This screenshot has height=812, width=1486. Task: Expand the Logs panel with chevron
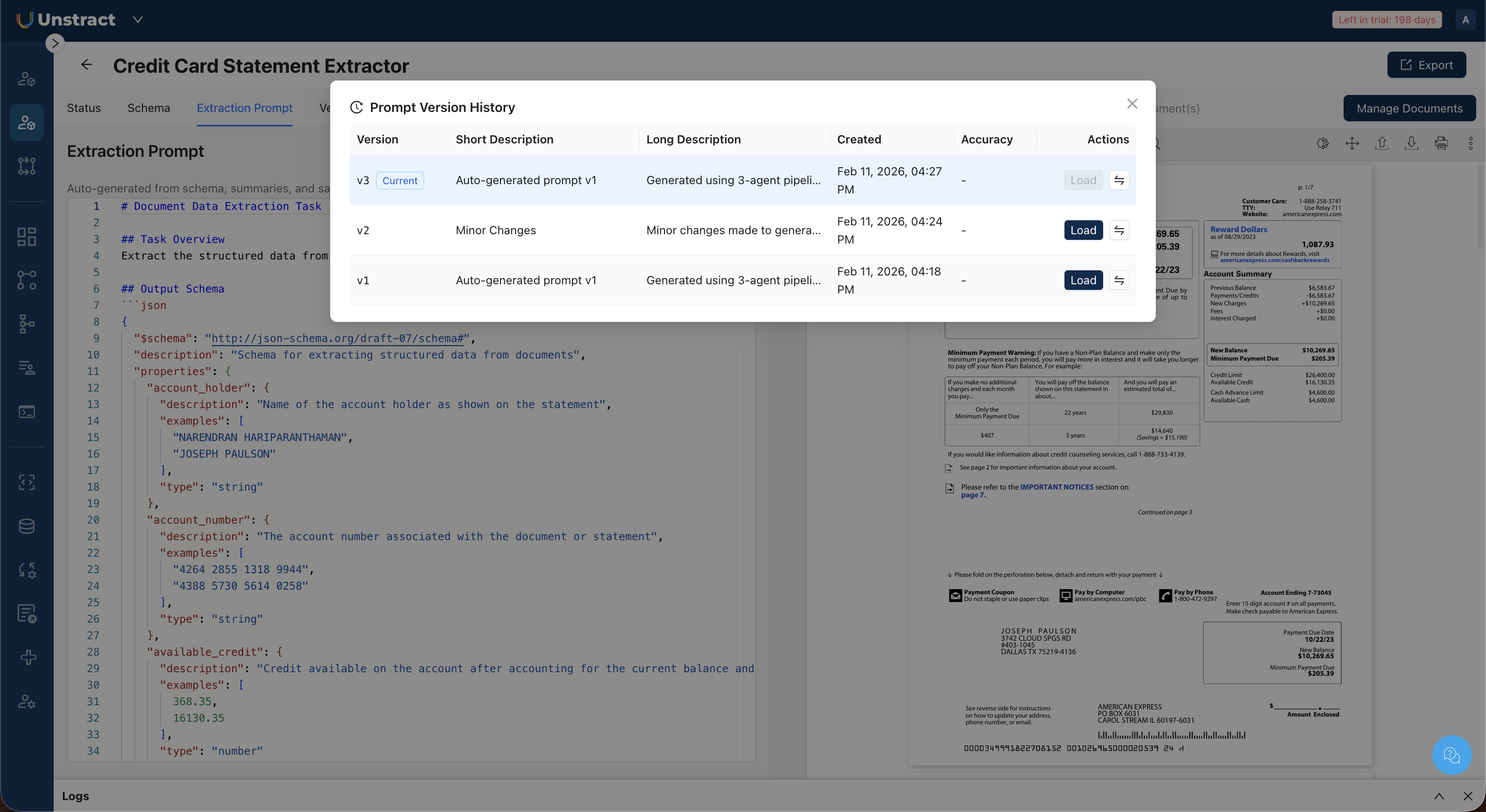(1439, 796)
